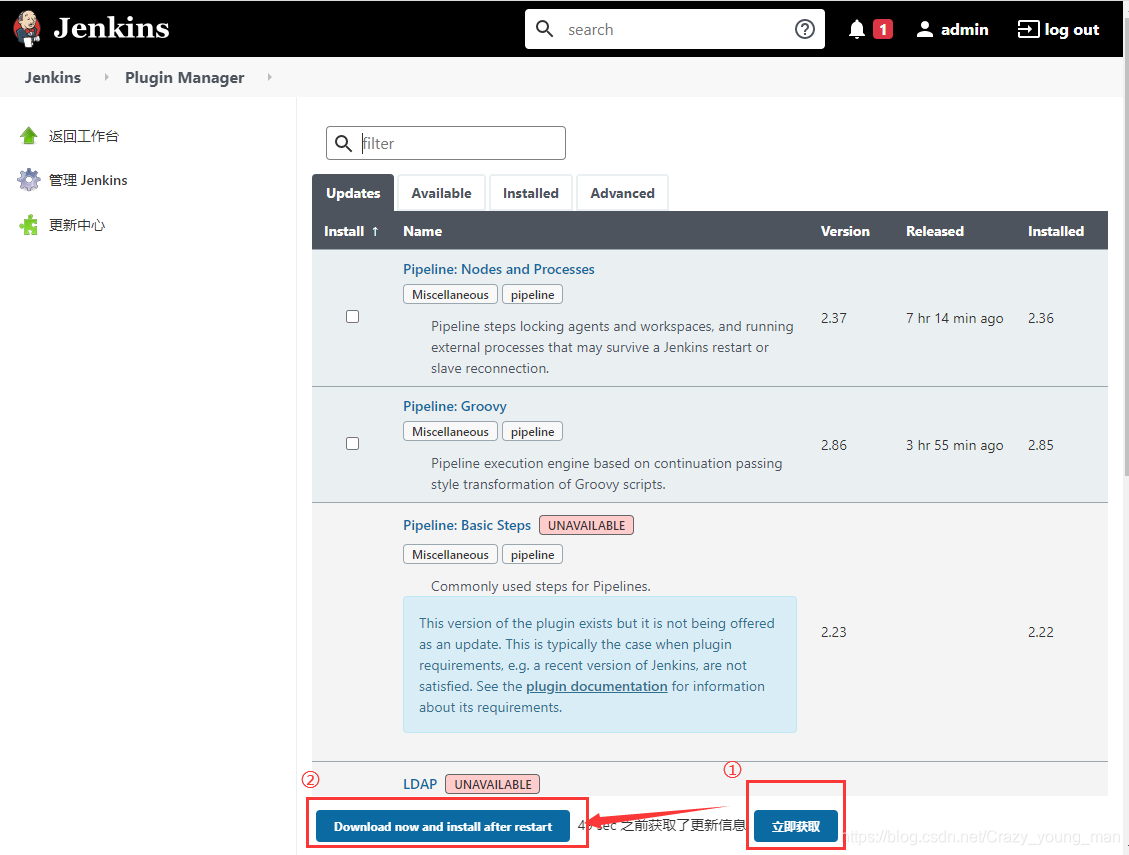Expand breadcrumb arrow after Plugin Manager
1129x855 pixels.
tap(269, 77)
